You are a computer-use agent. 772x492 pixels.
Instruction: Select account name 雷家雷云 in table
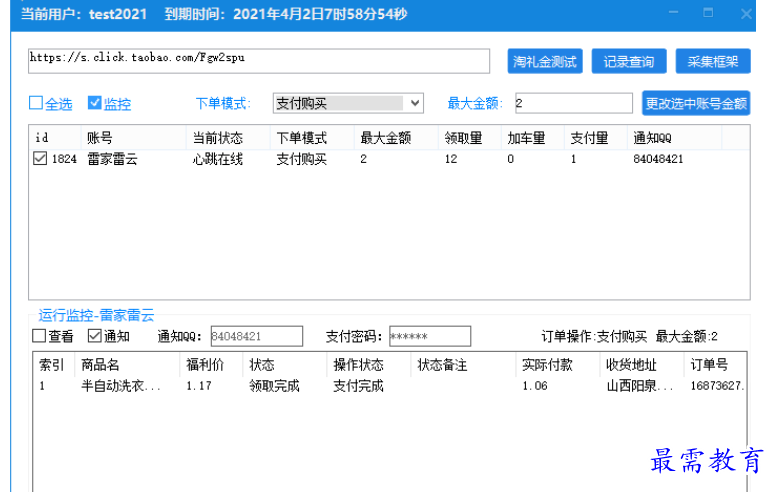(112, 159)
